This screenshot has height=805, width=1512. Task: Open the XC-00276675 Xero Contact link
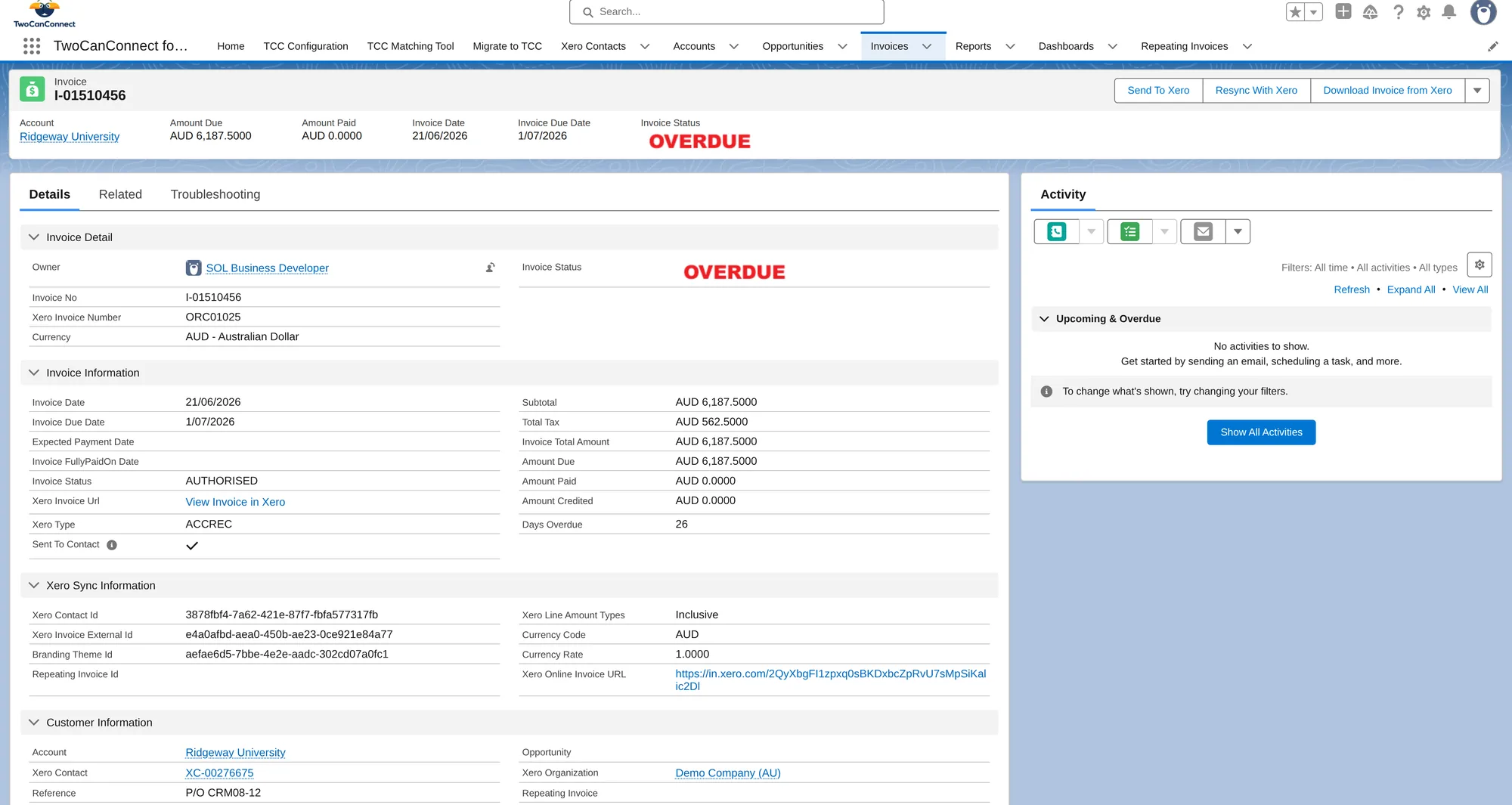(x=219, y=773)
